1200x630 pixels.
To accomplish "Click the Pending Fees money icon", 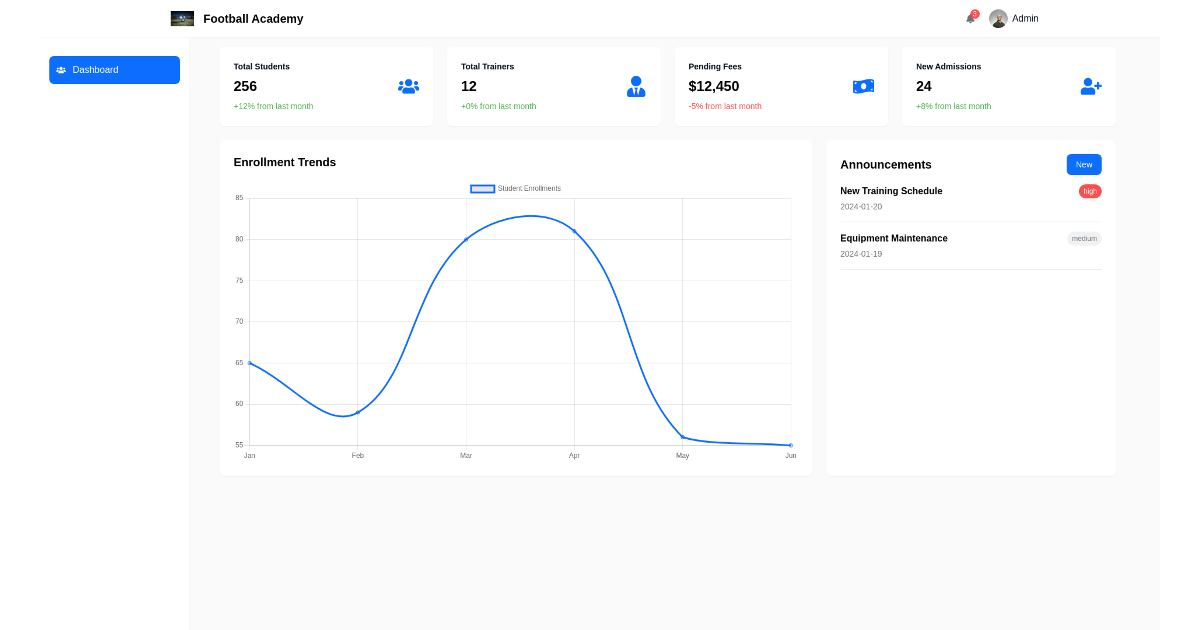I will click(863, 86).
